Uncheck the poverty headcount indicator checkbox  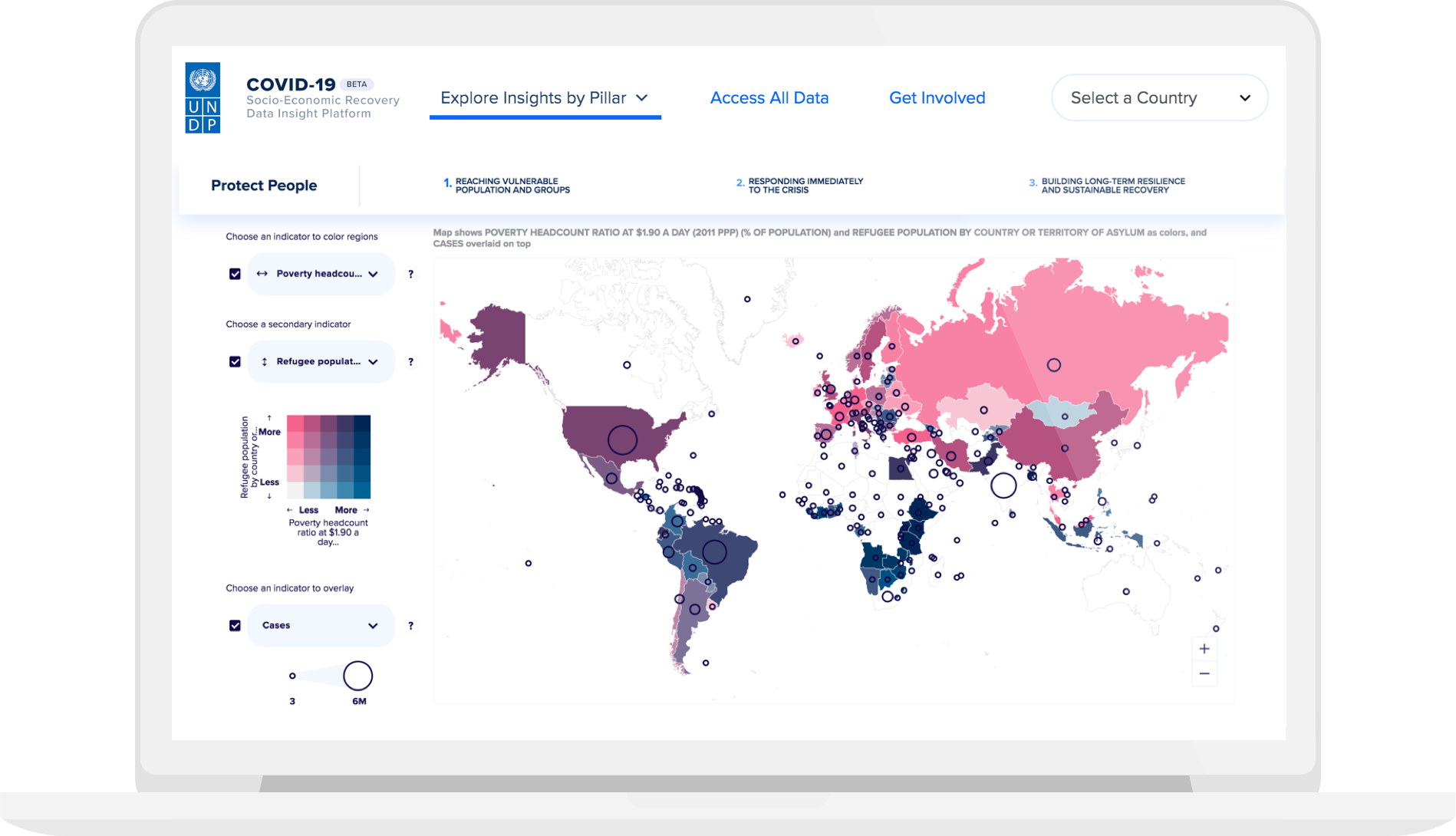point(235,274)
